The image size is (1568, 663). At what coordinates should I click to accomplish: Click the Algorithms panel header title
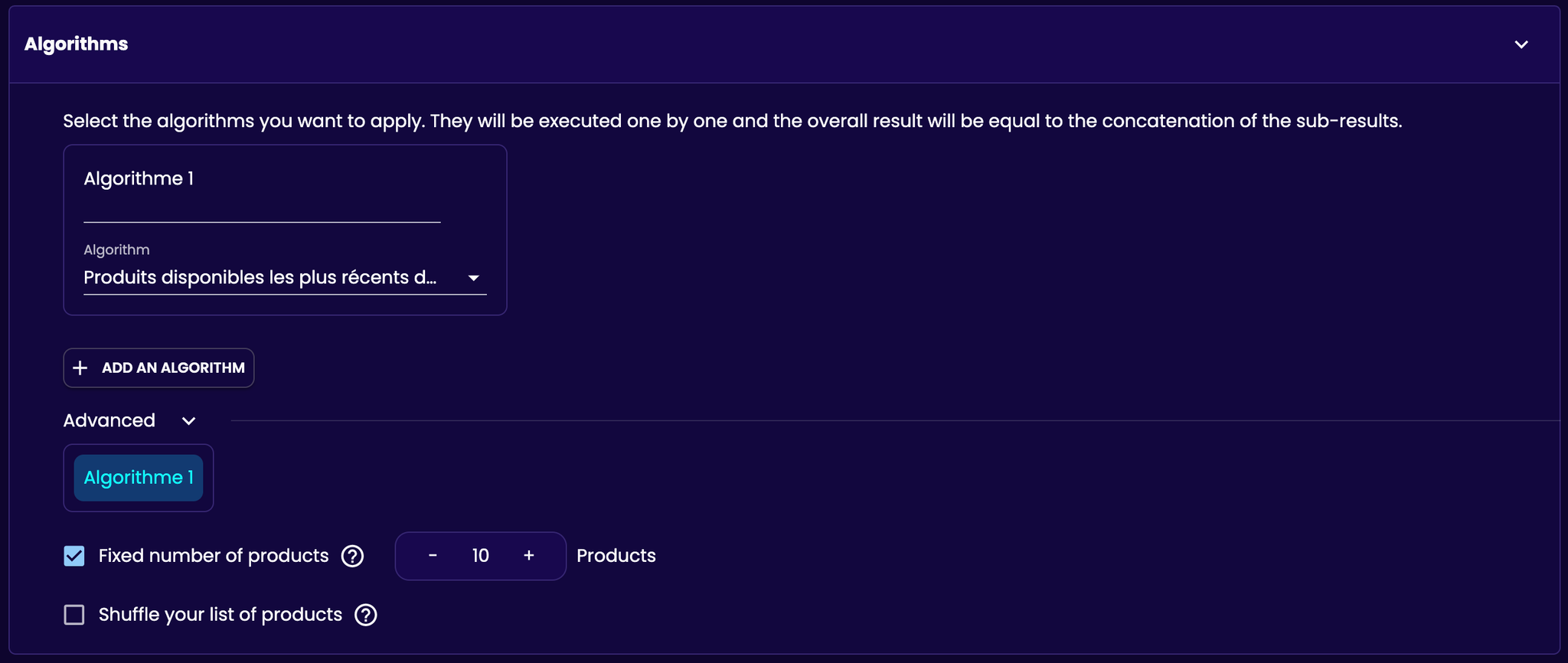click(76, 44)
